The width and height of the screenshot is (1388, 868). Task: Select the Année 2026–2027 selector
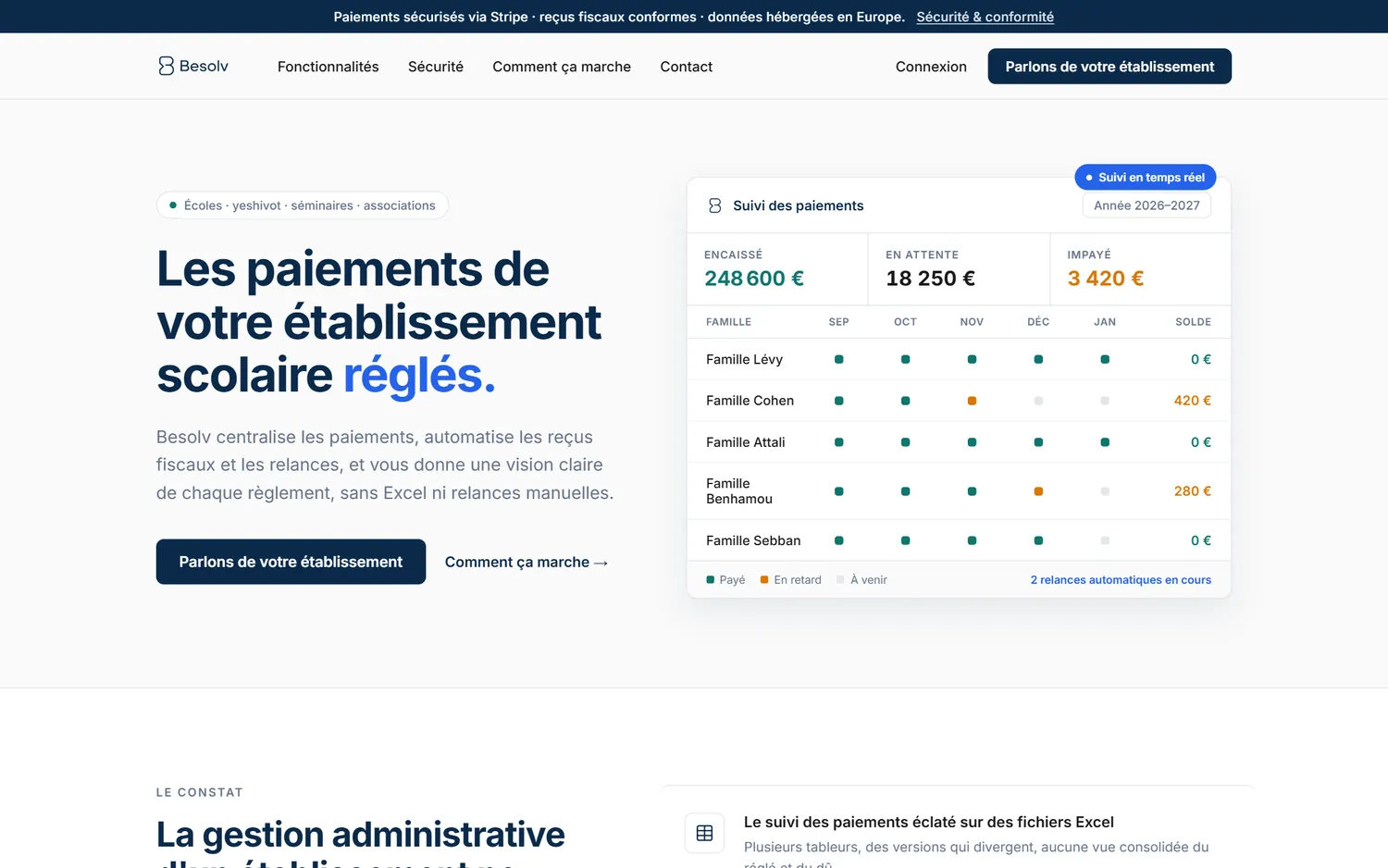1146,205
